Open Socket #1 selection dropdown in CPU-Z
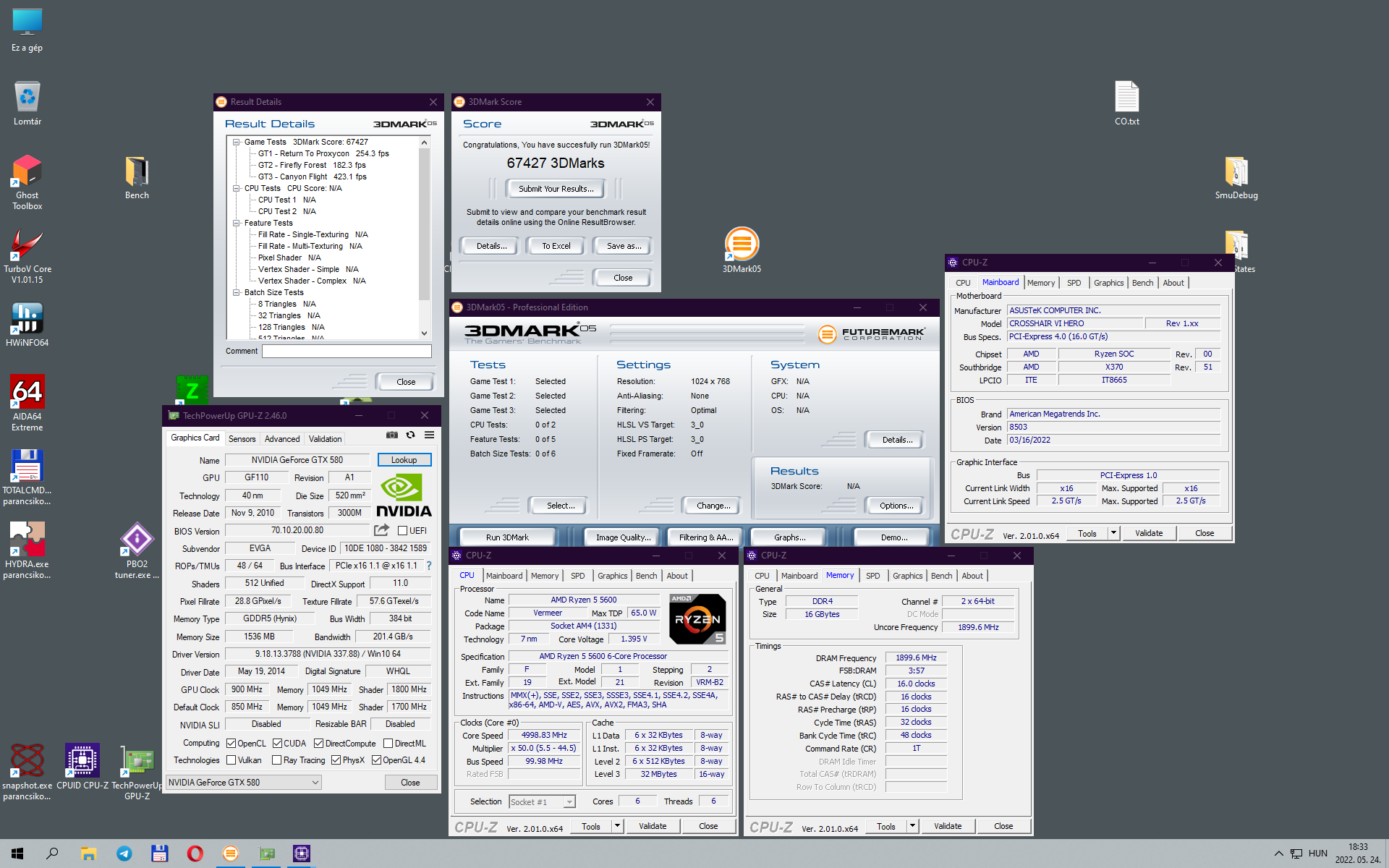 [542, 801]
